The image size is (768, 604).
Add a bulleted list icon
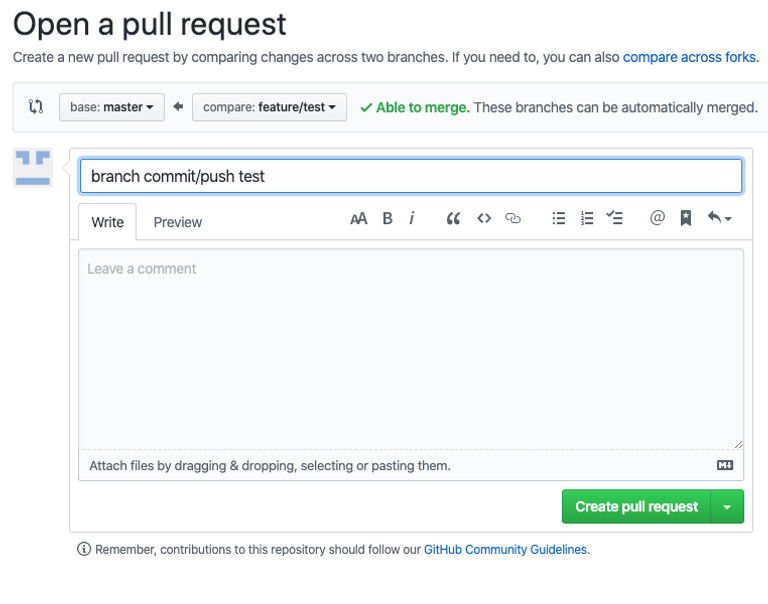coord(559,218)
